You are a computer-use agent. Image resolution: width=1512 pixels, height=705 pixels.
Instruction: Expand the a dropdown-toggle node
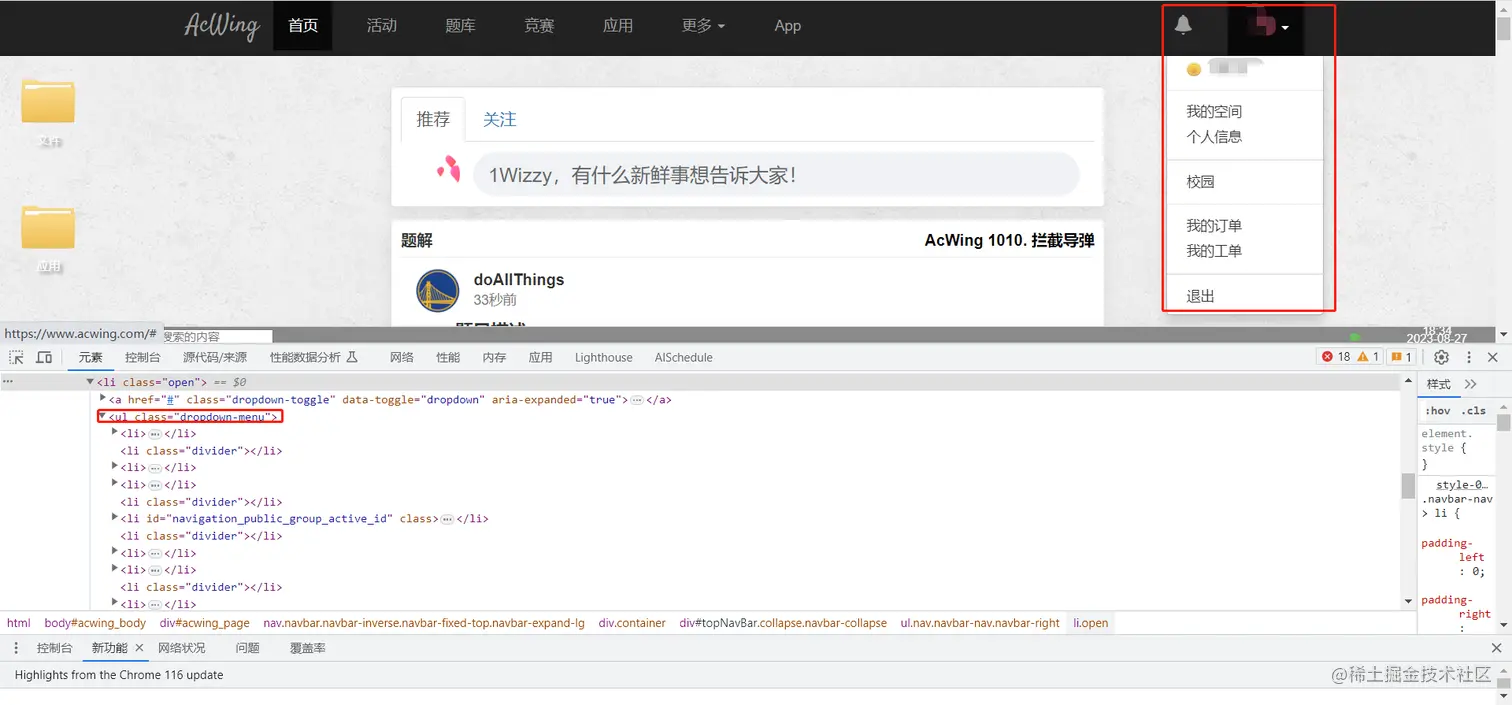tap(103, 399)
